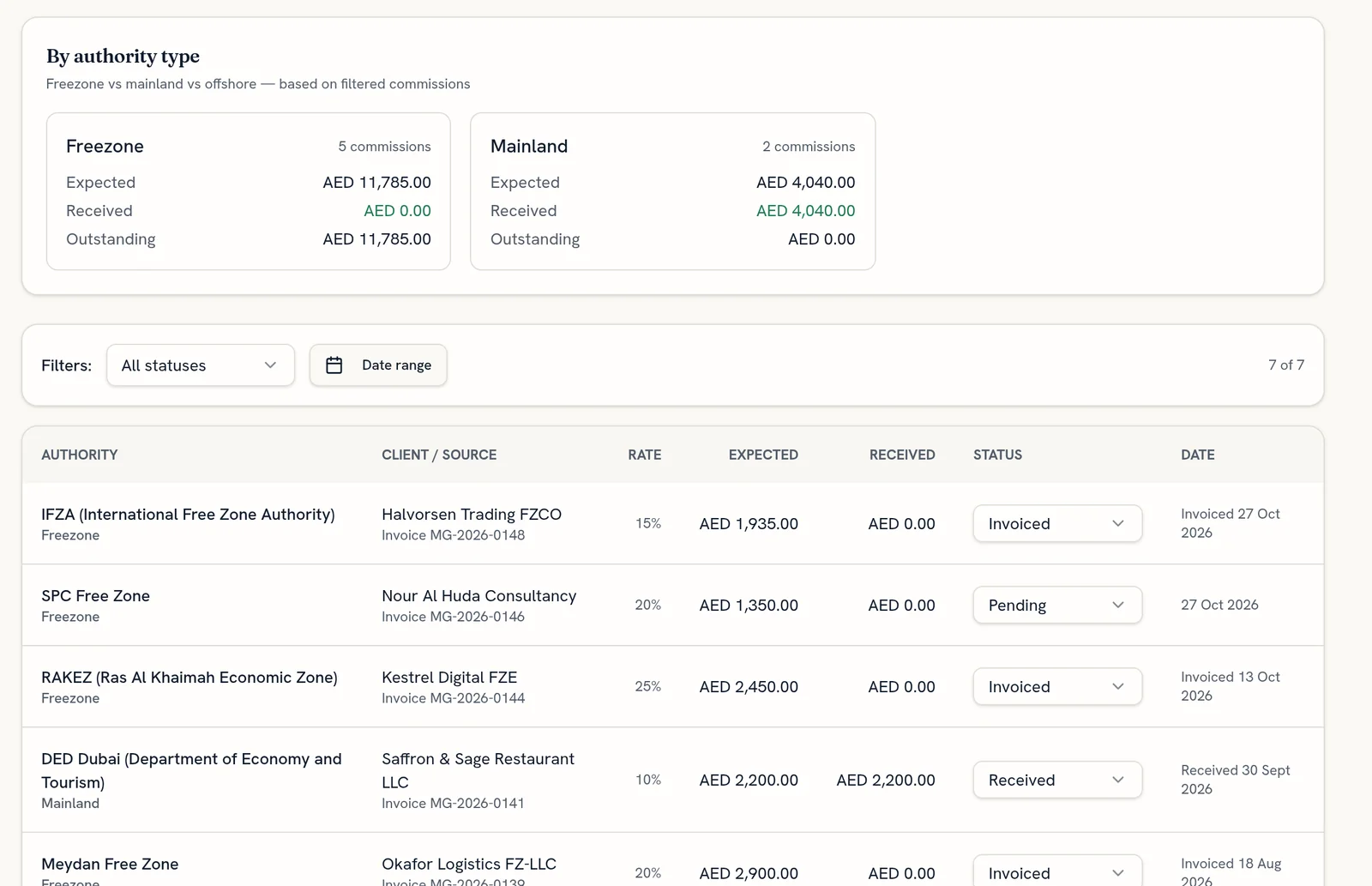Image resolution: width=1372 pixels, height=886 pixels.
Task: Click the 5 commissions count label
Action: (x=384, y=147)
